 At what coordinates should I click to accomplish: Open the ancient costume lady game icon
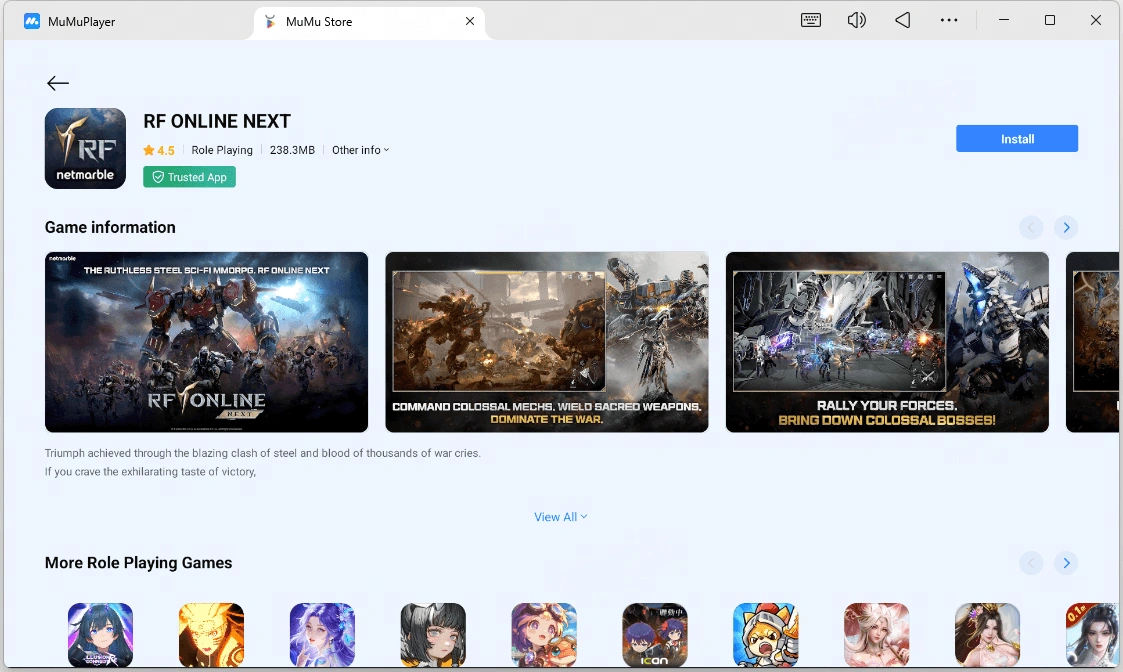(x=988, y=635)
